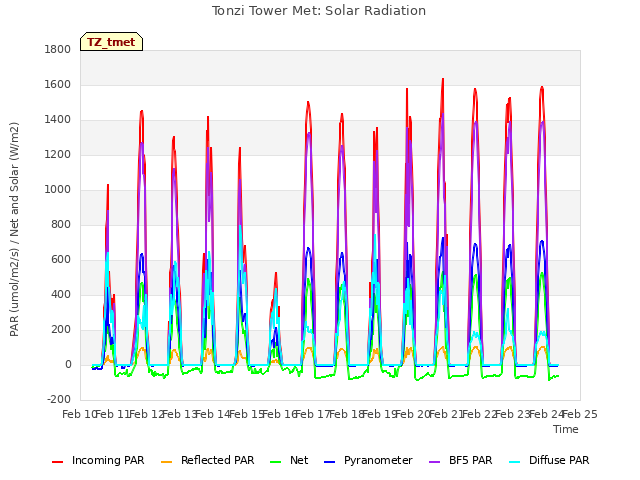Click the orange Reflected PAR color swatch
Viewport: 640px width, 480px height.
coord(167,462)
